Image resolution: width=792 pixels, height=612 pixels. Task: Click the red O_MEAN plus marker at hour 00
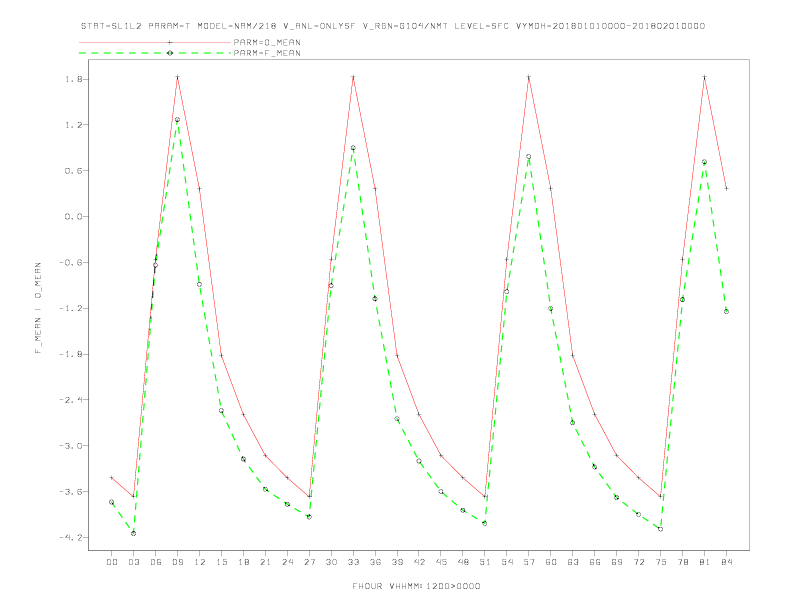112,478
